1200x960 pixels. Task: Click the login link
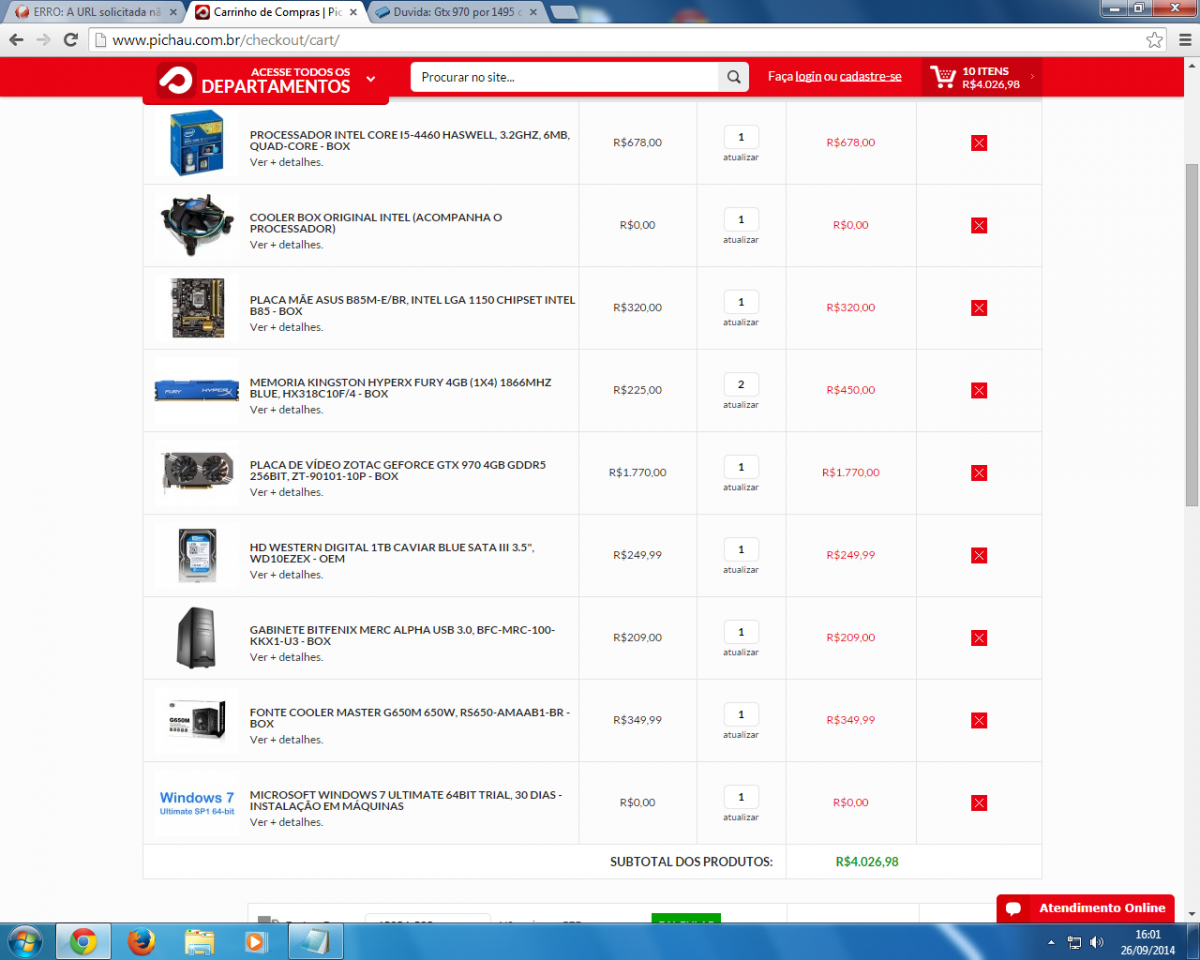pyautogui.click(x=808, y=77)
